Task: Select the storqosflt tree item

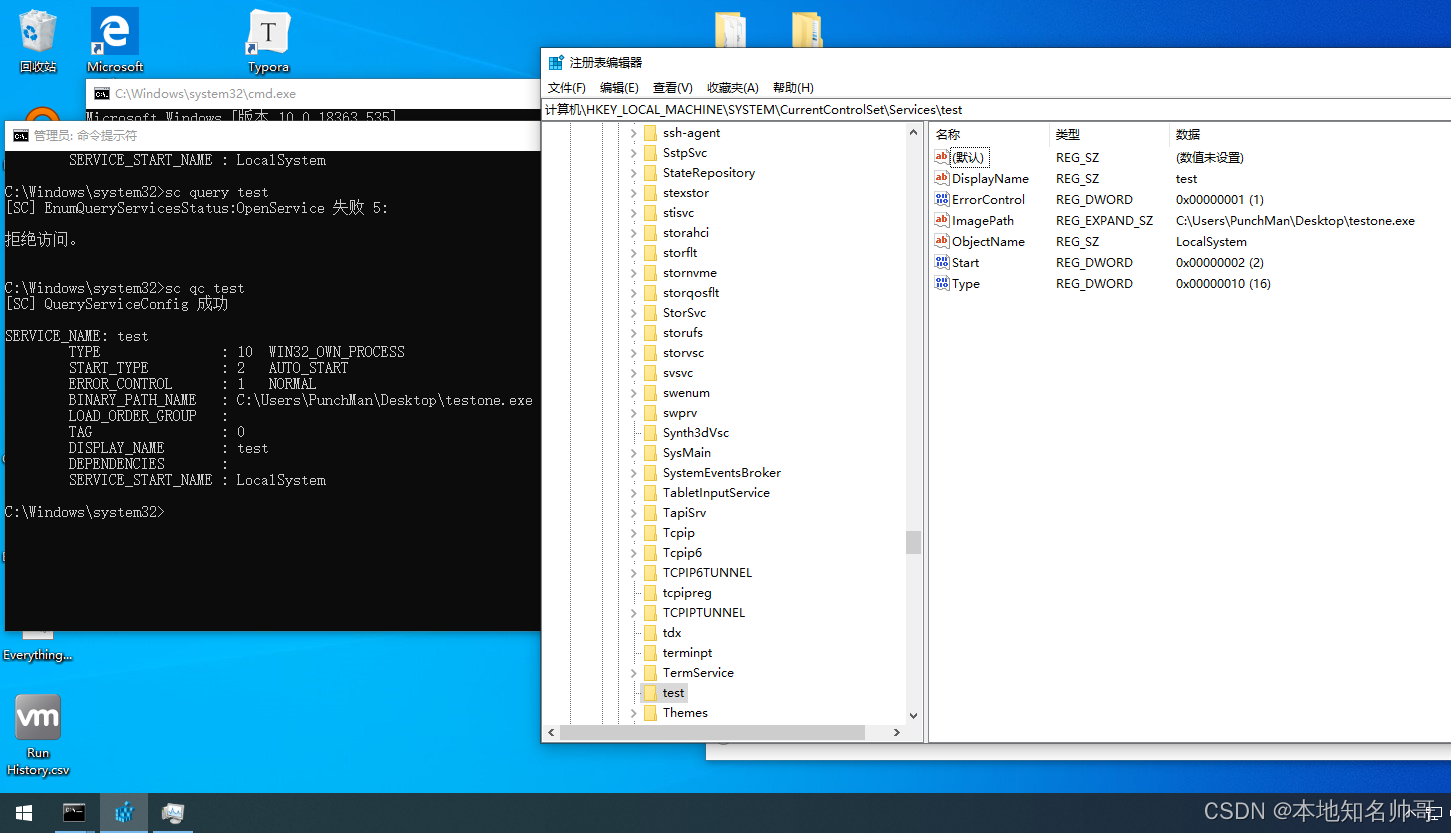Action: click(691, 293)
